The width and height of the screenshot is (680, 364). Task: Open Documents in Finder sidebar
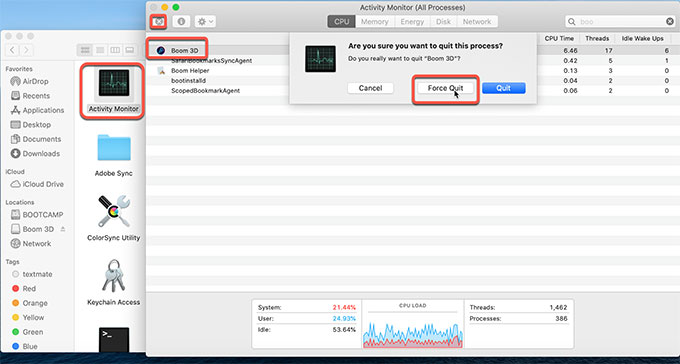pyautogui.click(x=36, y=139)
